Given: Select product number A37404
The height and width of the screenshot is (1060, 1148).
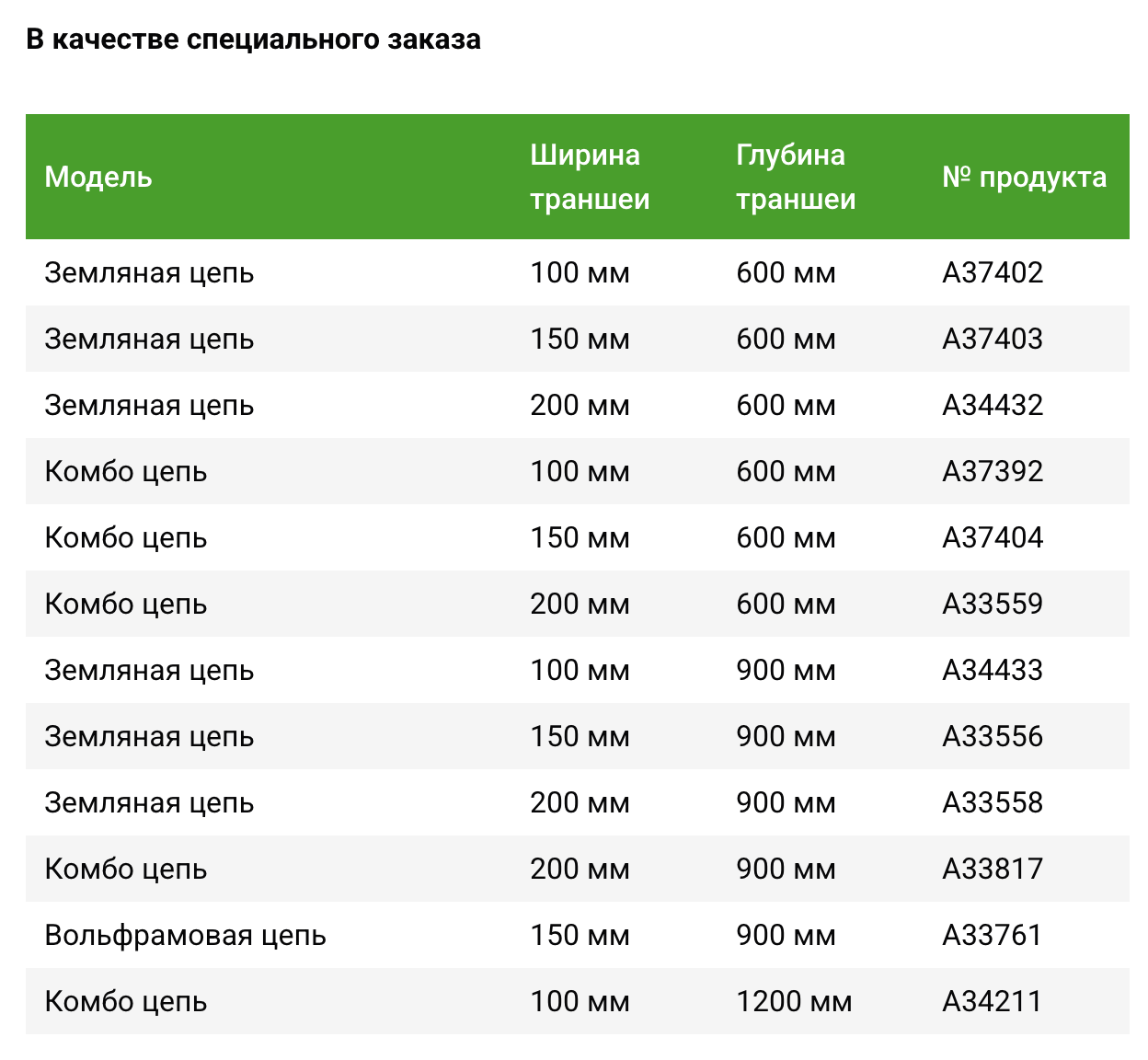Looking at the screenshot, I should click(993, 537).
